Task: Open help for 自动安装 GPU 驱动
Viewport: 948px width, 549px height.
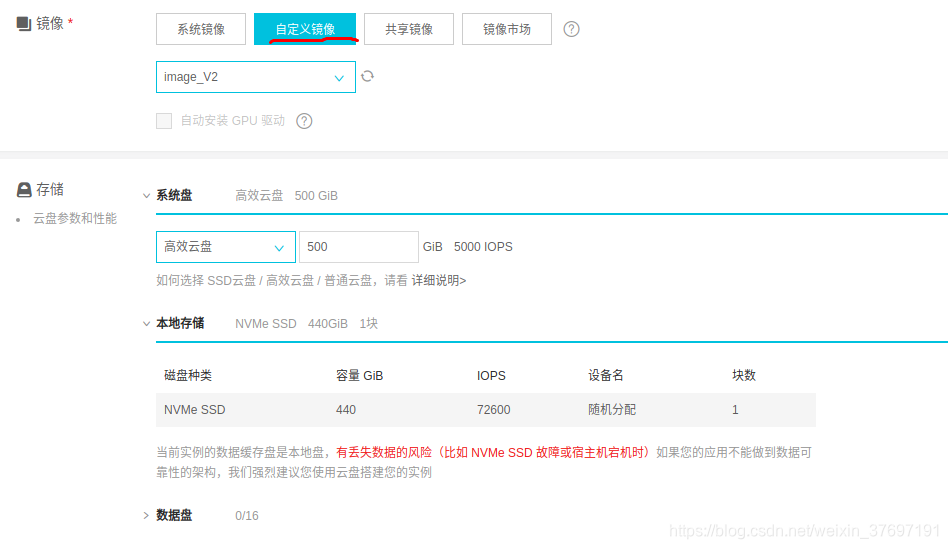Action: [x=304, y=121]
